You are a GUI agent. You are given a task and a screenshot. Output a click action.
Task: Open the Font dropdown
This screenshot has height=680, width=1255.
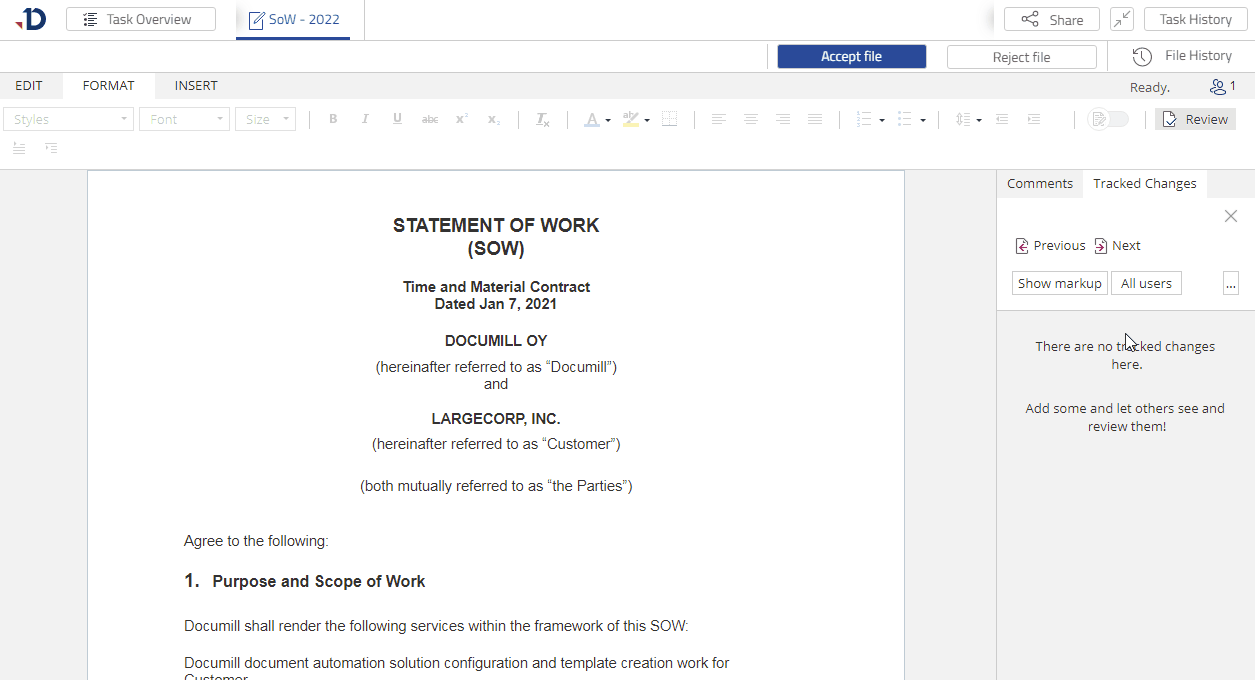(184, 119)
